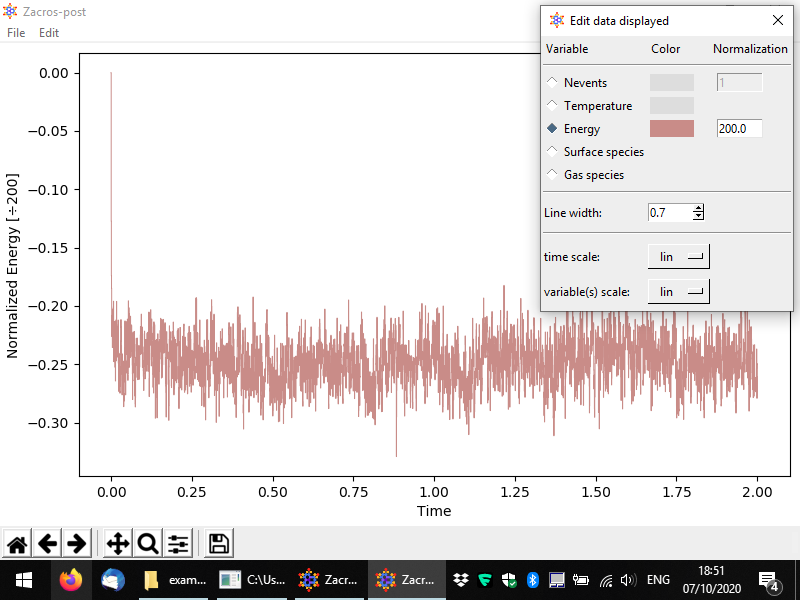Image resolution: width=800 pixels, height=600 pixels.
Task: Go back to previous view arrow
Action: click(x=47, y=544)
